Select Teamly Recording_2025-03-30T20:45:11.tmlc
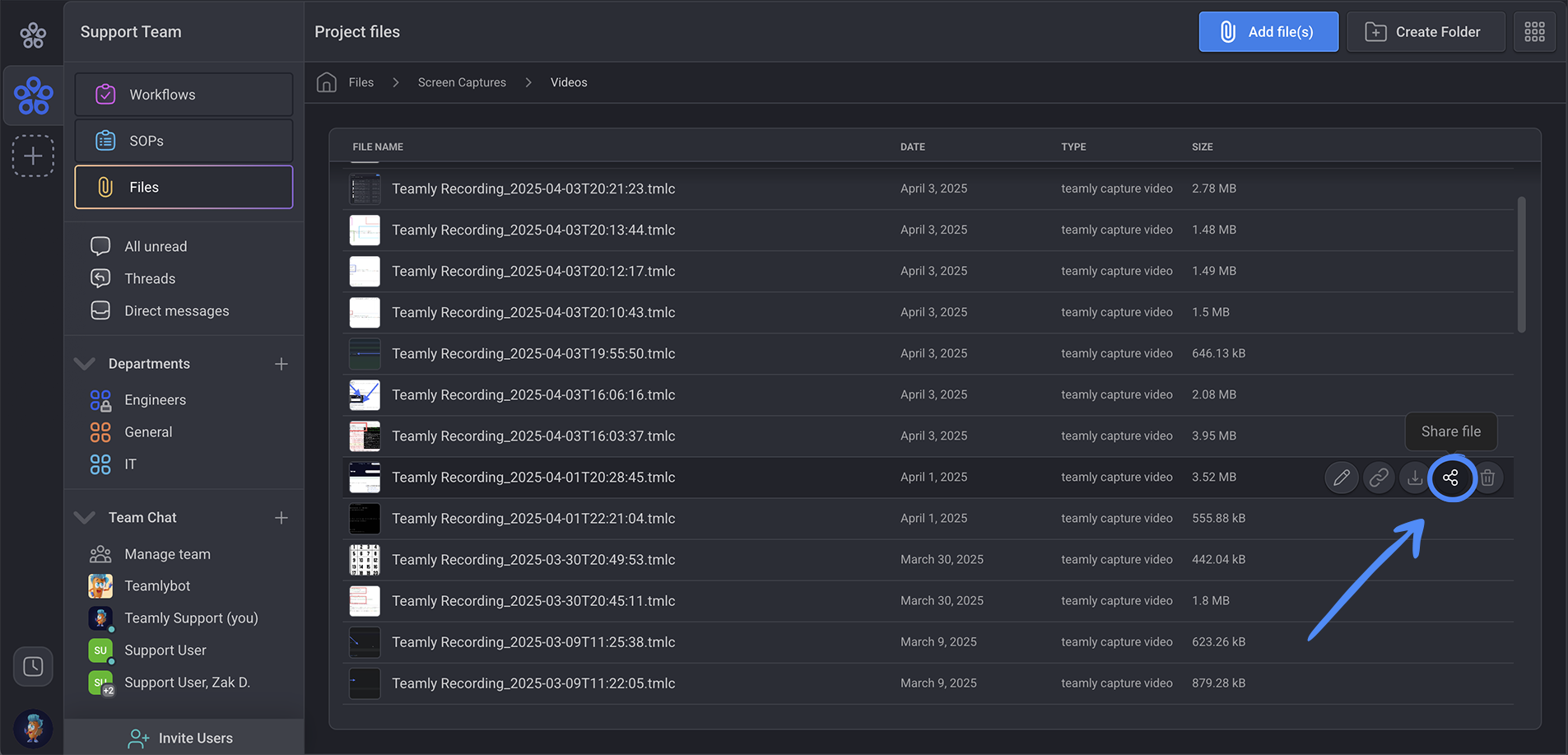 [x=533, y=600]
